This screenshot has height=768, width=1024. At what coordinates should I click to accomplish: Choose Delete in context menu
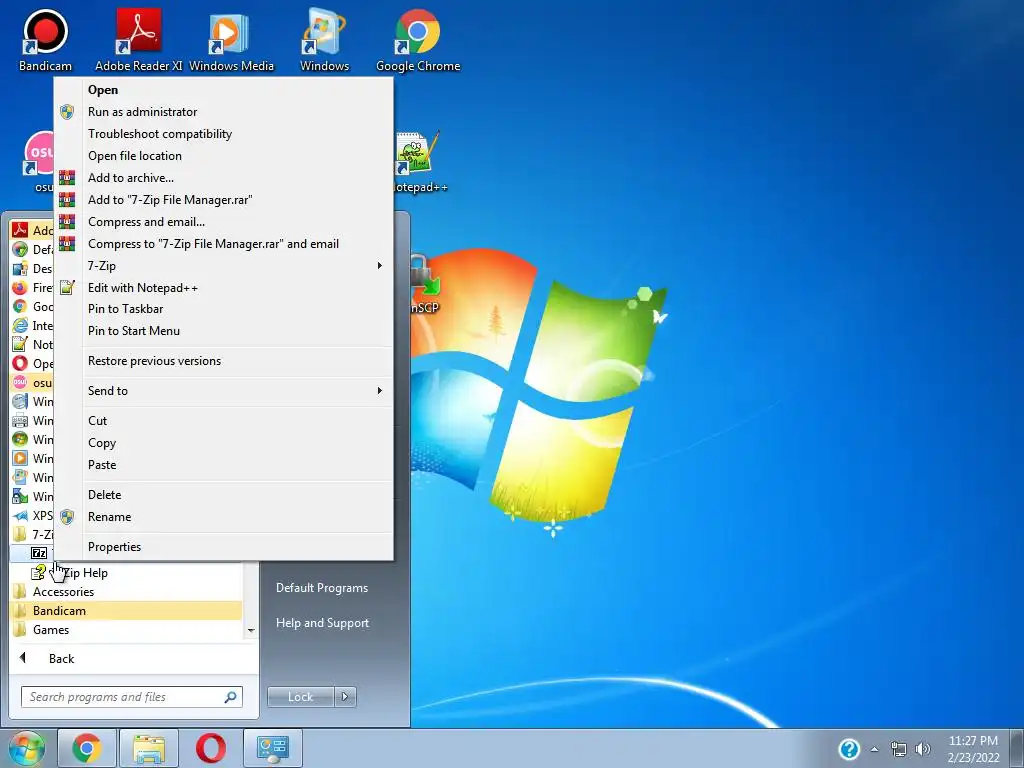point(223,495)
